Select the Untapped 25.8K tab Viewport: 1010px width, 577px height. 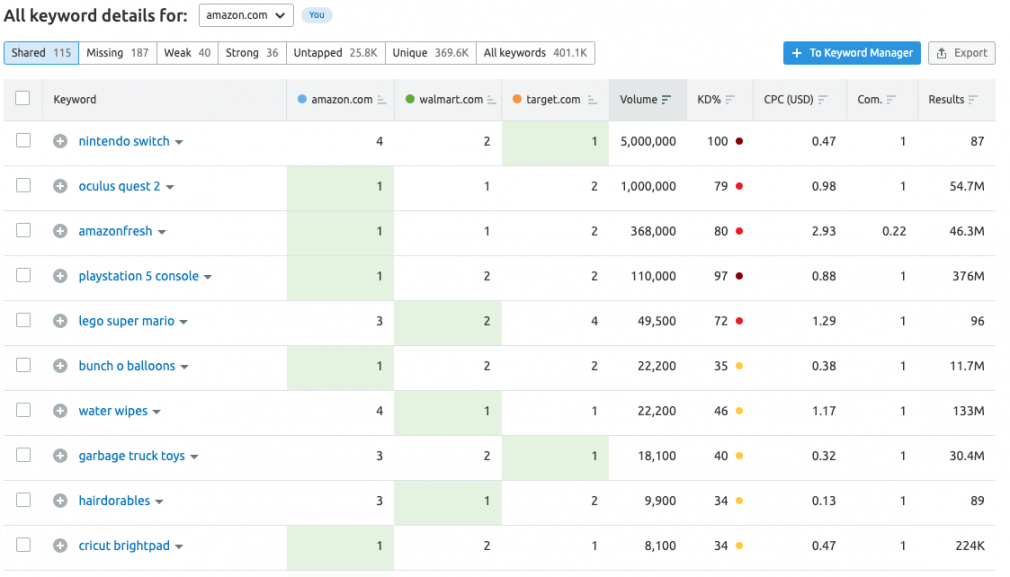[x=336, y=53]
